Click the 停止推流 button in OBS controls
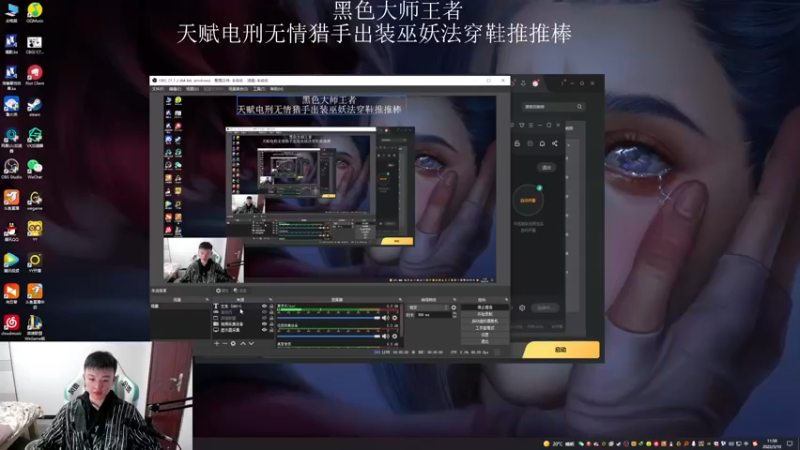Screen dimensions: 800x450 [485, 308]
